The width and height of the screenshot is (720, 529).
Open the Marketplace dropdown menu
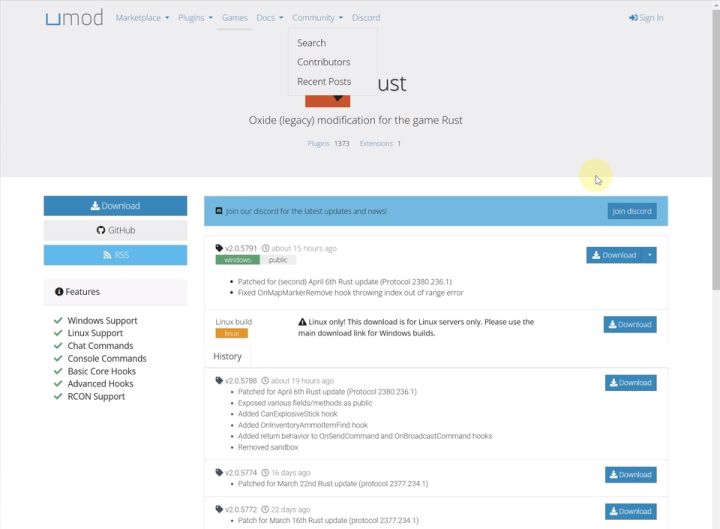(142, 18)
